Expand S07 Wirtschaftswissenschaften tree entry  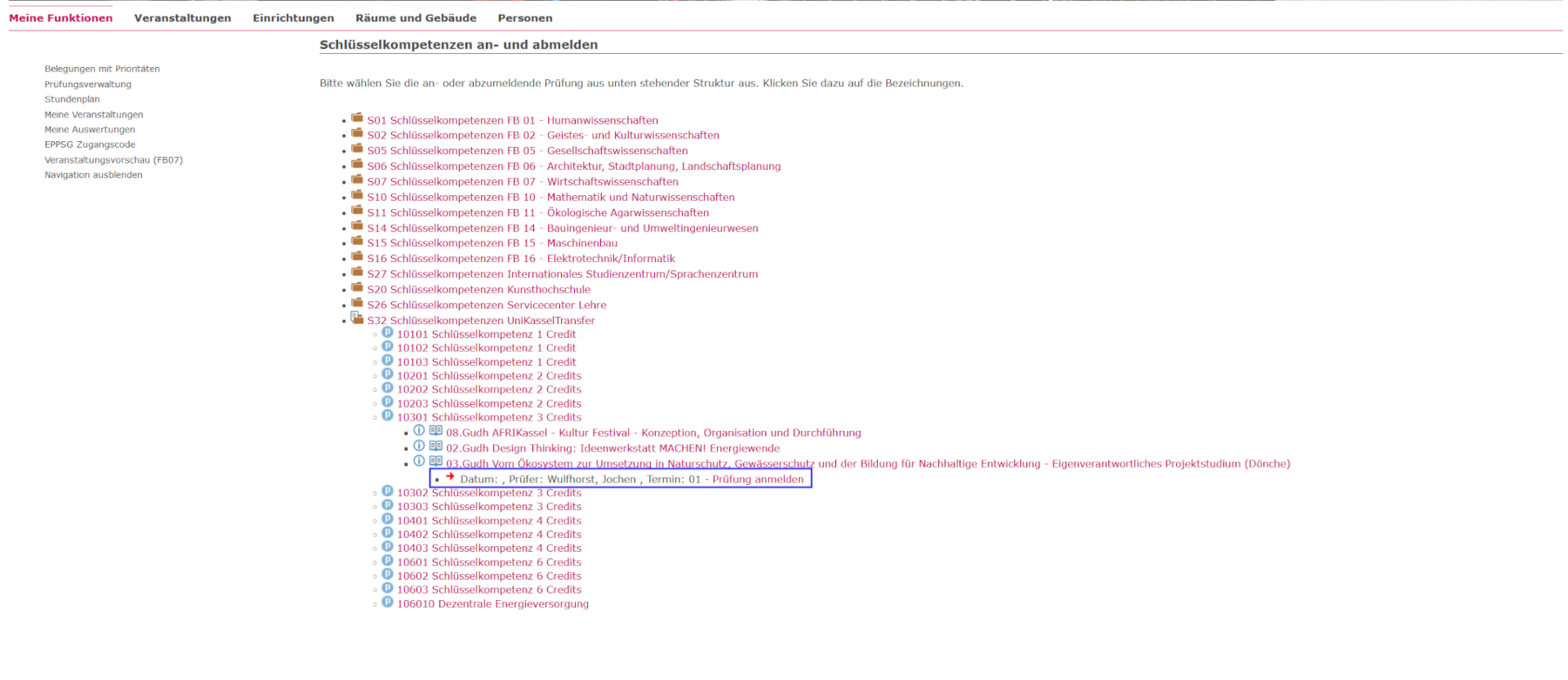pyautogui.click(x=522, y=182)
